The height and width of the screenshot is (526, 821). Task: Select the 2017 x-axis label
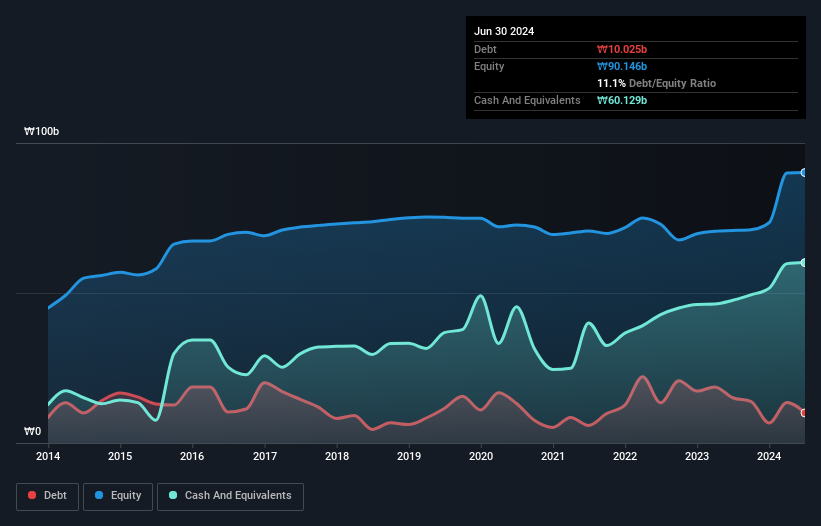pyautogui.click(x=265, y=456)
